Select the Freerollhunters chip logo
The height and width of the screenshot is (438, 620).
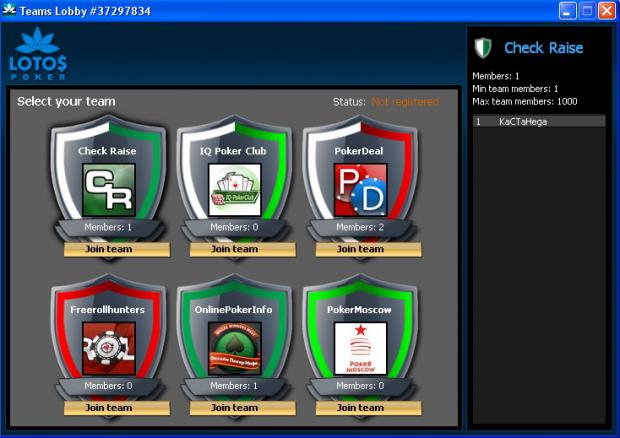pos(109,348)
